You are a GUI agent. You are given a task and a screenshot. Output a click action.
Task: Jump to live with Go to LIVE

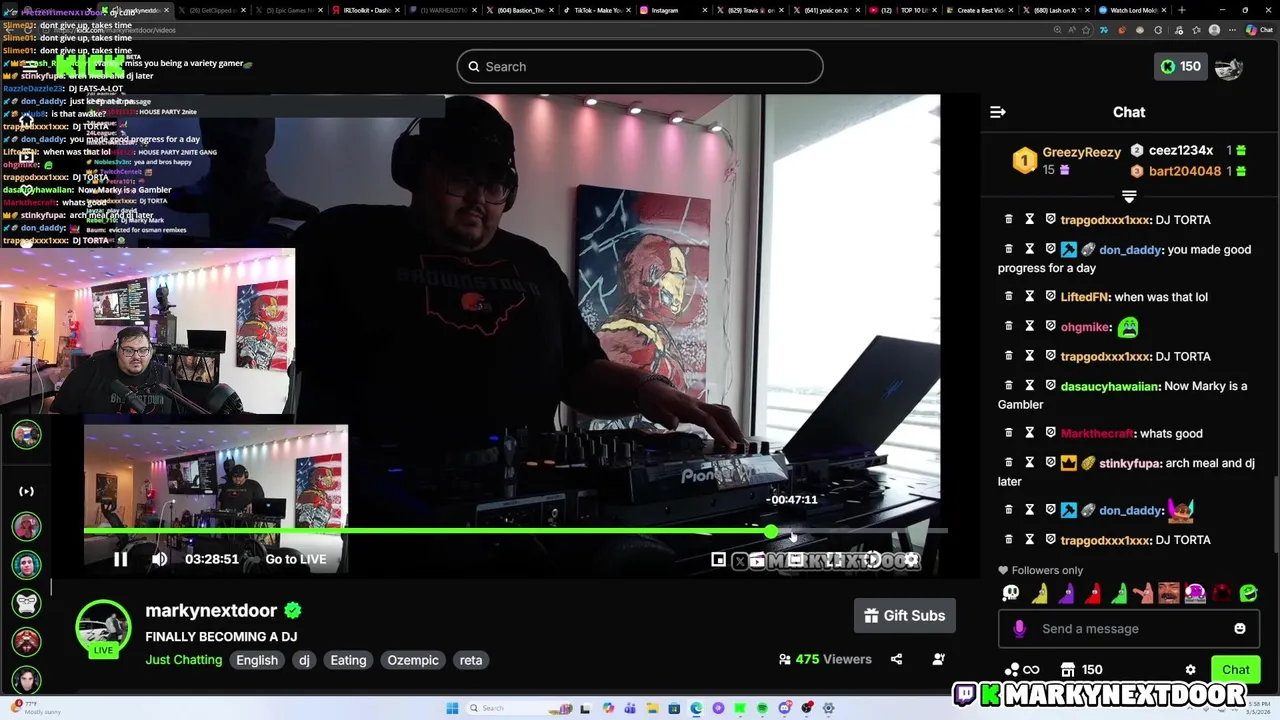[296, 559]
